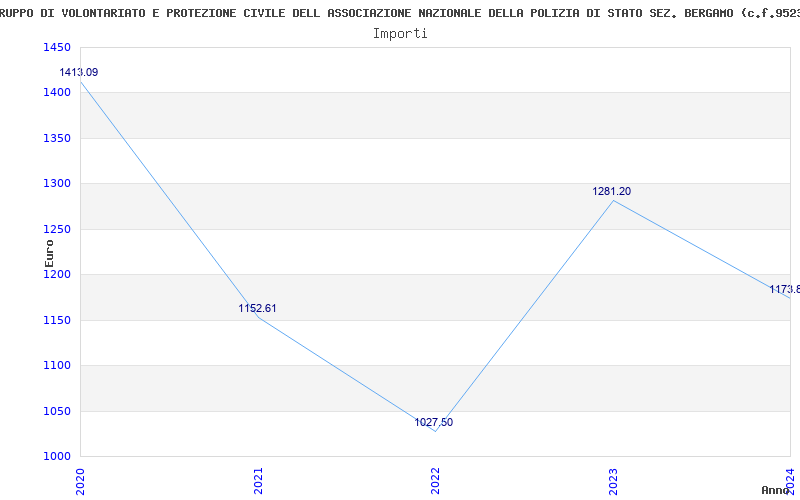This screenshot has width=800, height=500.
Task: Click the 2020 year label on the x-axis
Action: tap(81, 479)
